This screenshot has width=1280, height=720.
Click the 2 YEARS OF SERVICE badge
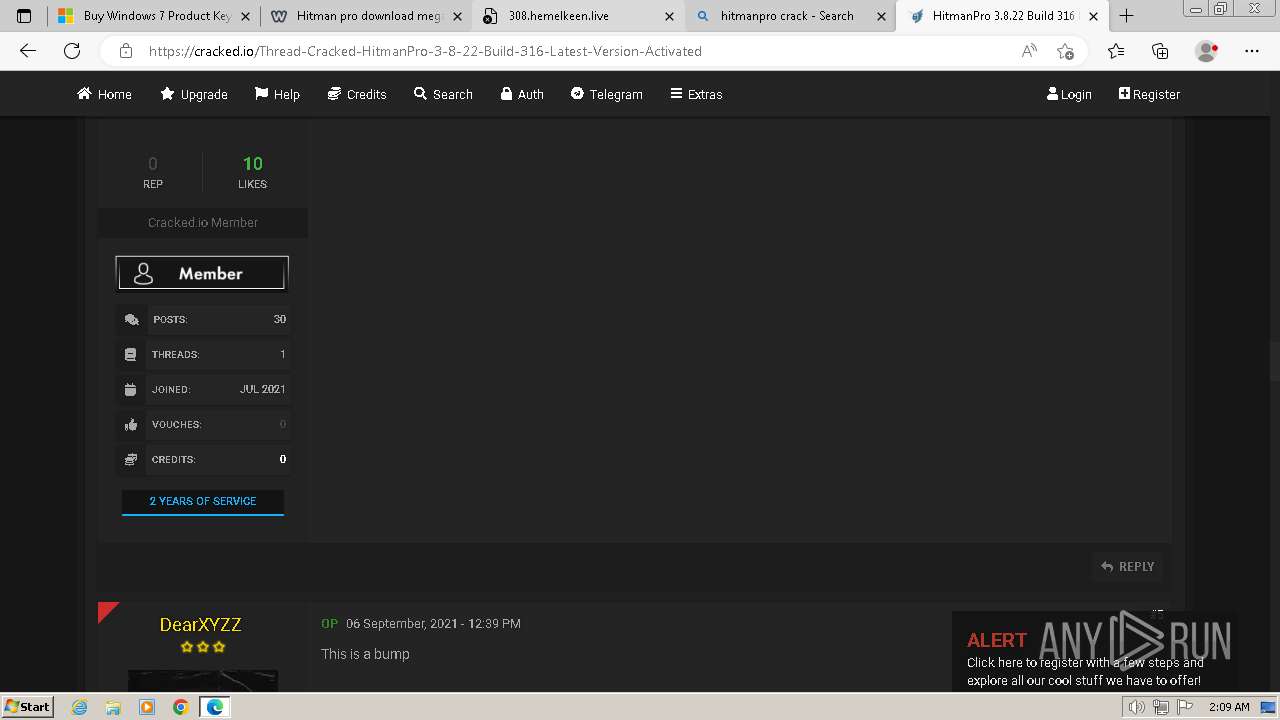(x=203, y=502)
